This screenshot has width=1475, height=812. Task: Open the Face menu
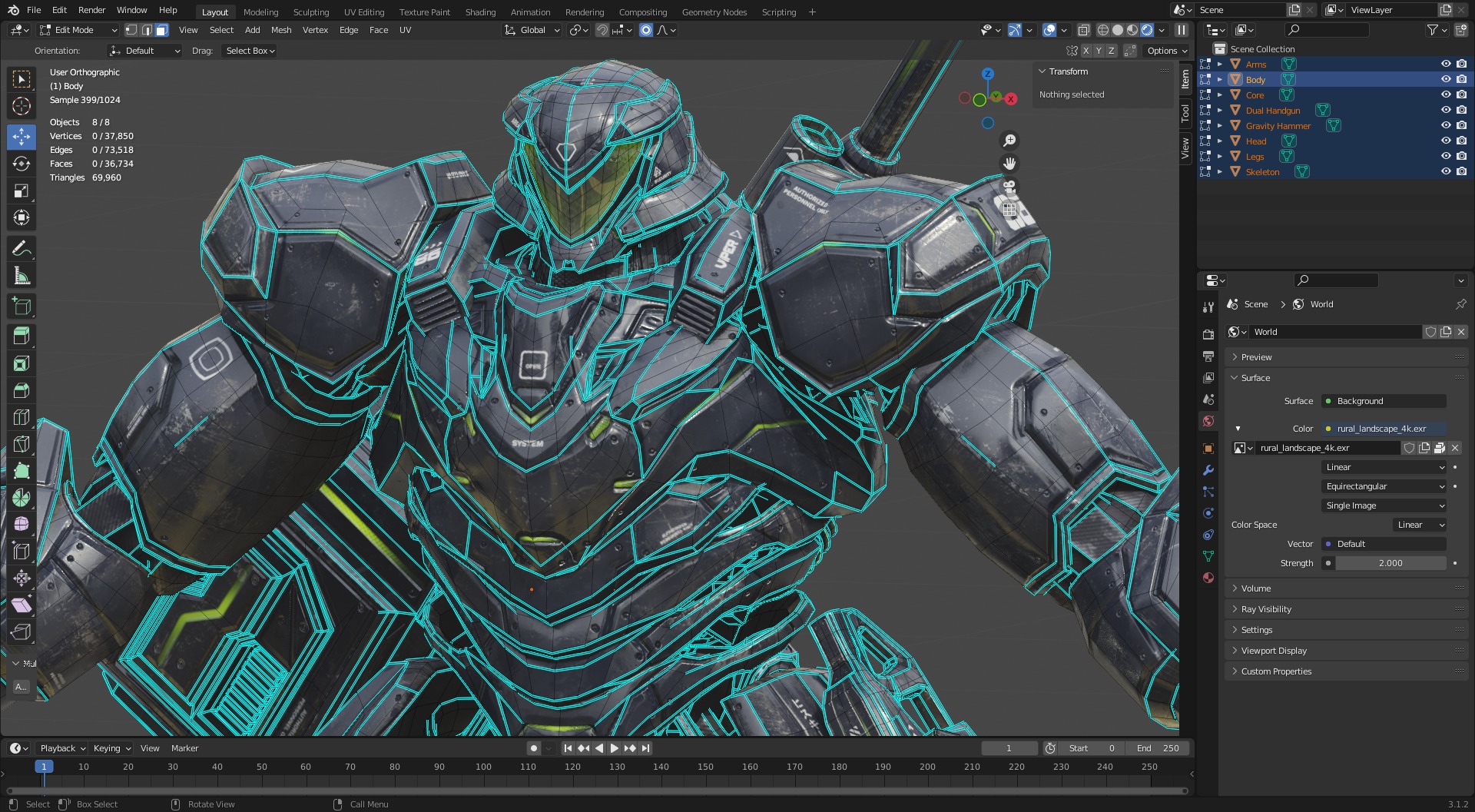379,30
